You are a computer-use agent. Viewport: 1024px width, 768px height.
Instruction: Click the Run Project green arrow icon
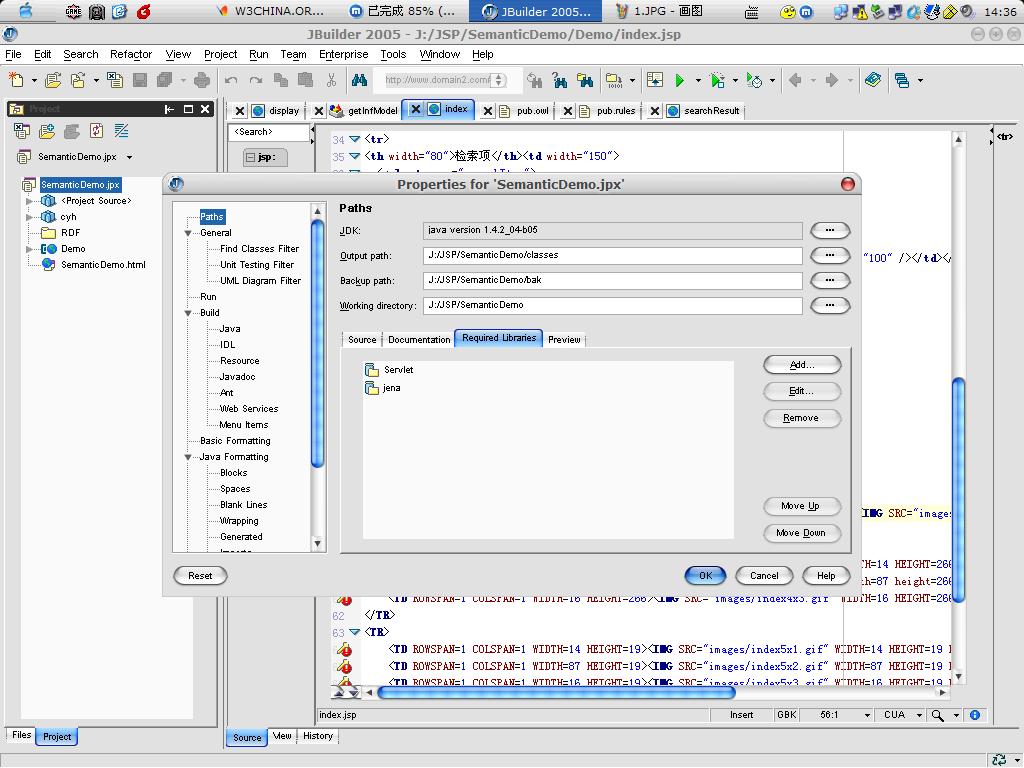[680, 80]
